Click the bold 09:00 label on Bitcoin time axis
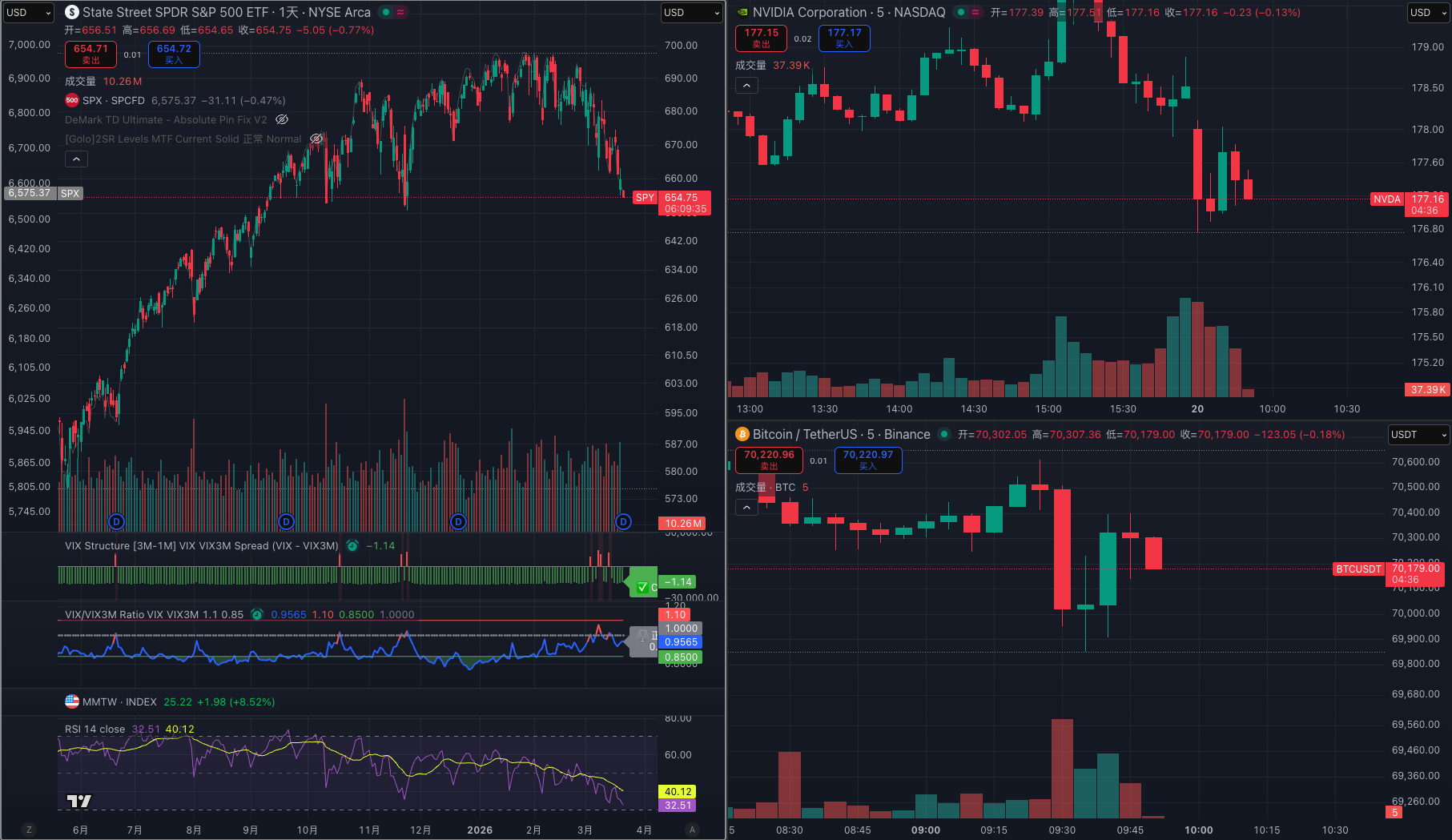Screen dimensions: 1452x840 (x=926, y=830)
